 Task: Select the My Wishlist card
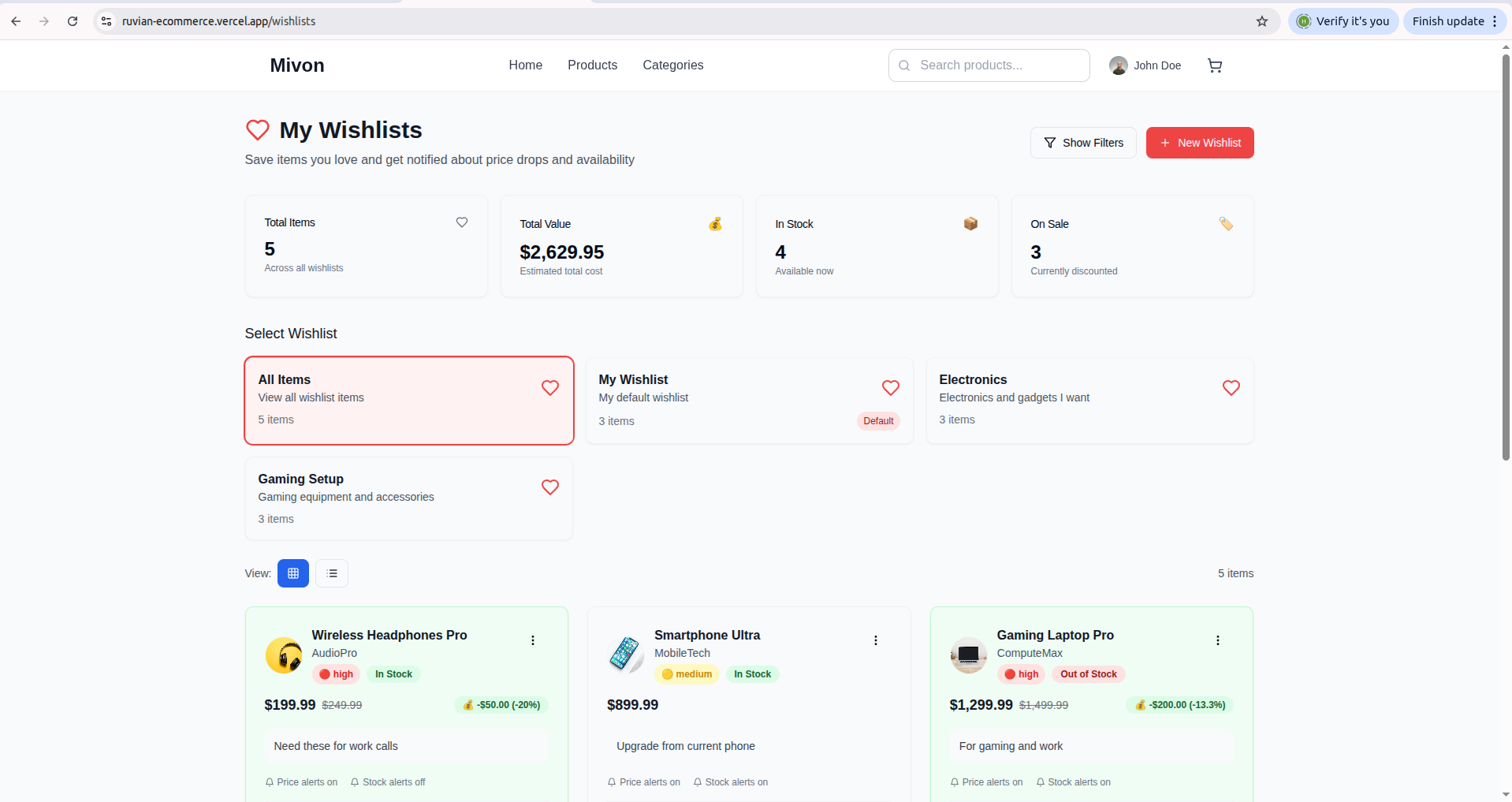[x=750, y=401]
